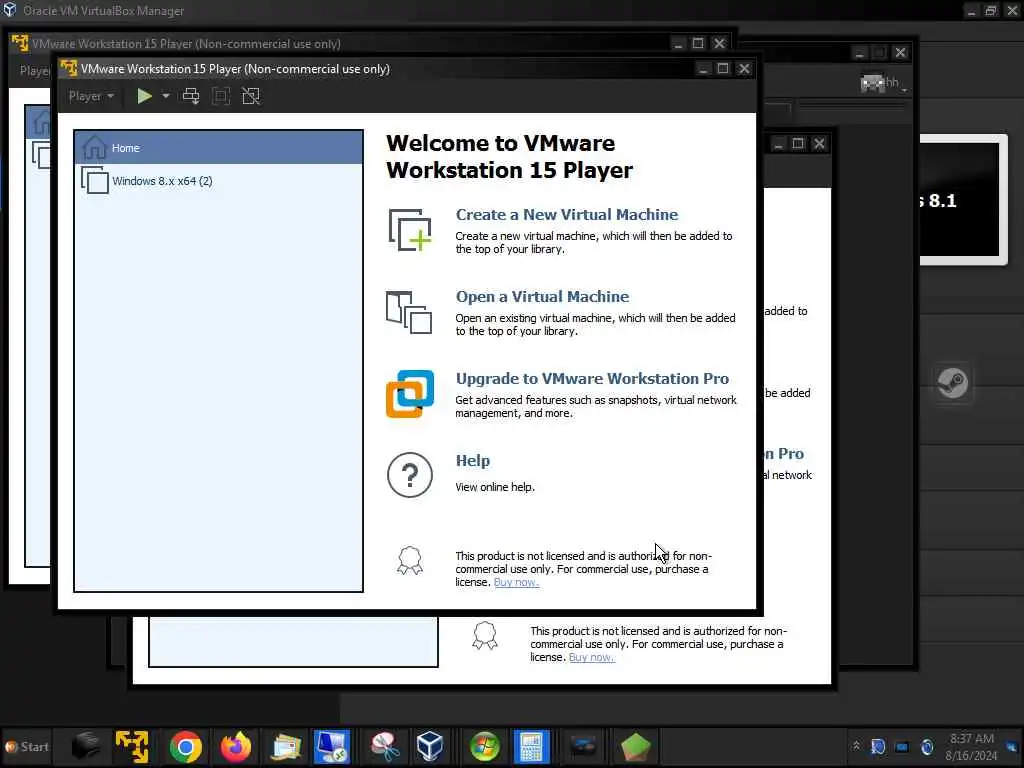This screenshot has height=768, width=1024.
Task: Click the Steam icon in background window
Action: click(x=952, y=383)
